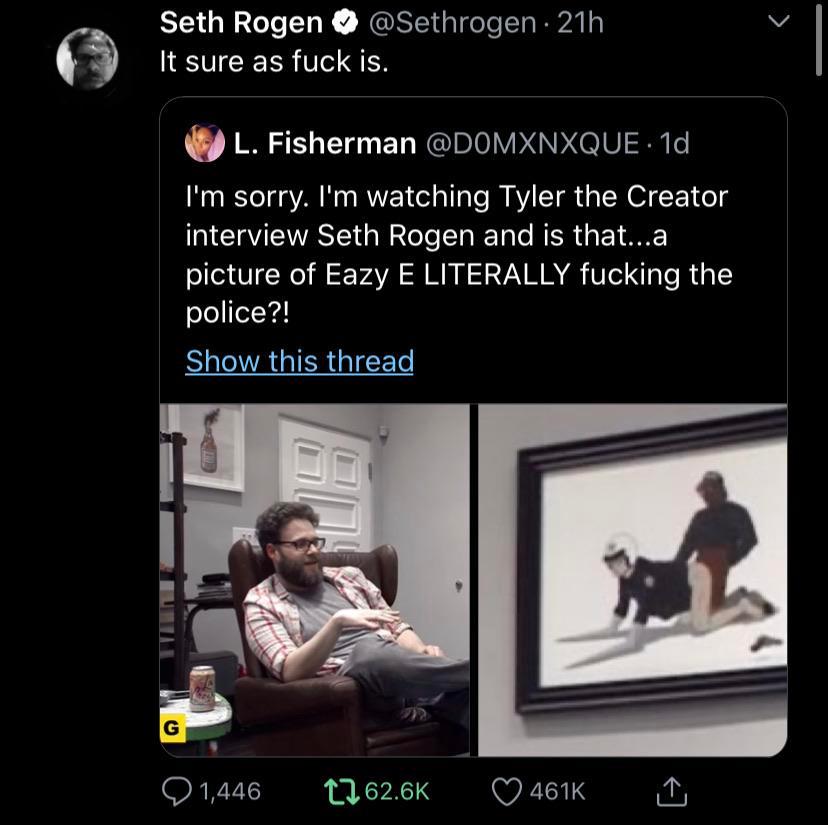
Task: Open the left photo of man in armchair
Action: point(314,580)
